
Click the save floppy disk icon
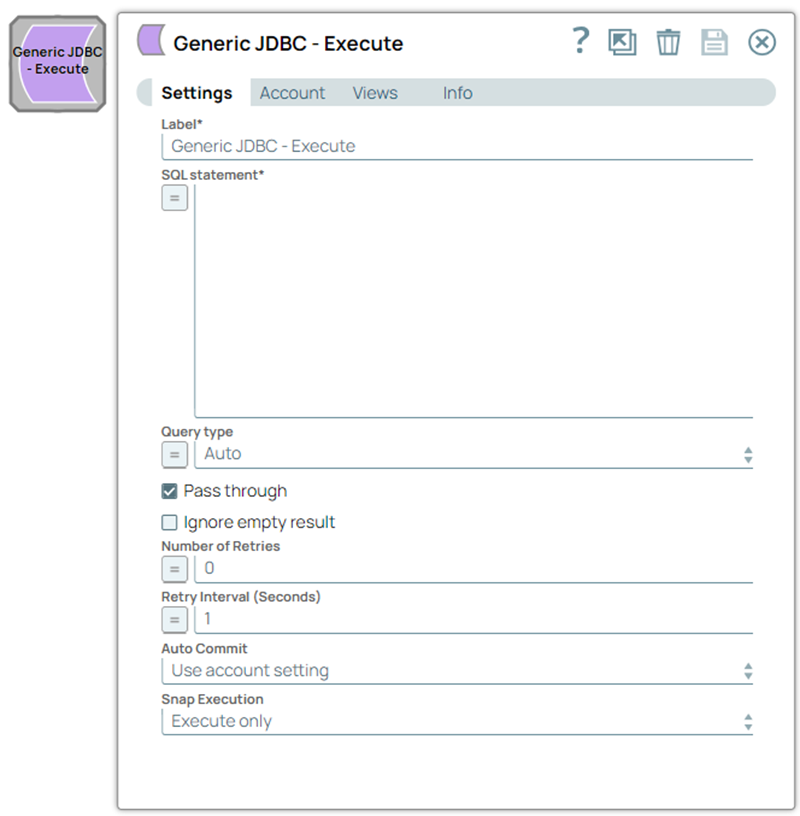pos(714,42)
